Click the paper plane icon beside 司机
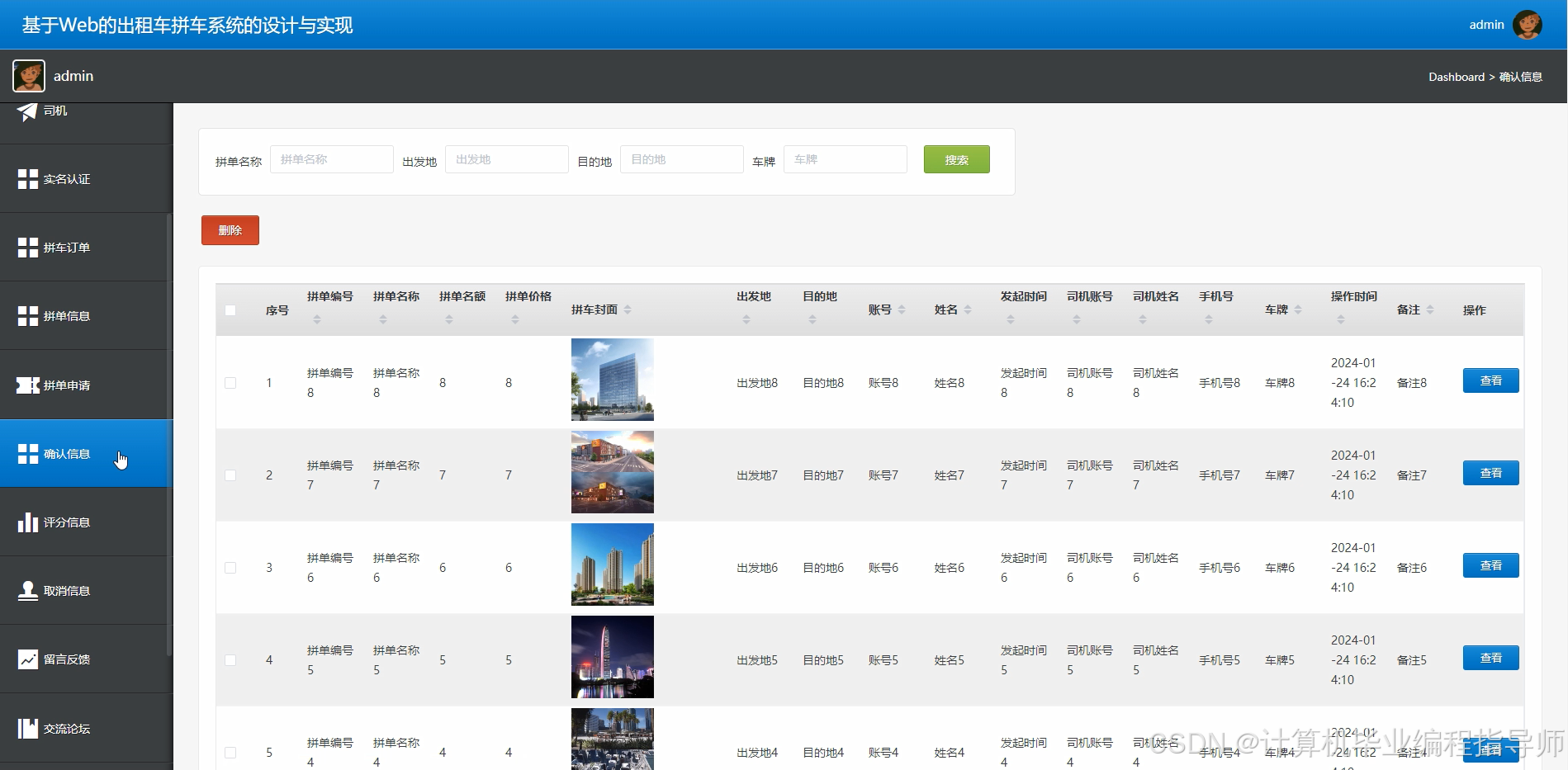The width and height of the screenshot is (1568, 770). (x=27, y=111)
